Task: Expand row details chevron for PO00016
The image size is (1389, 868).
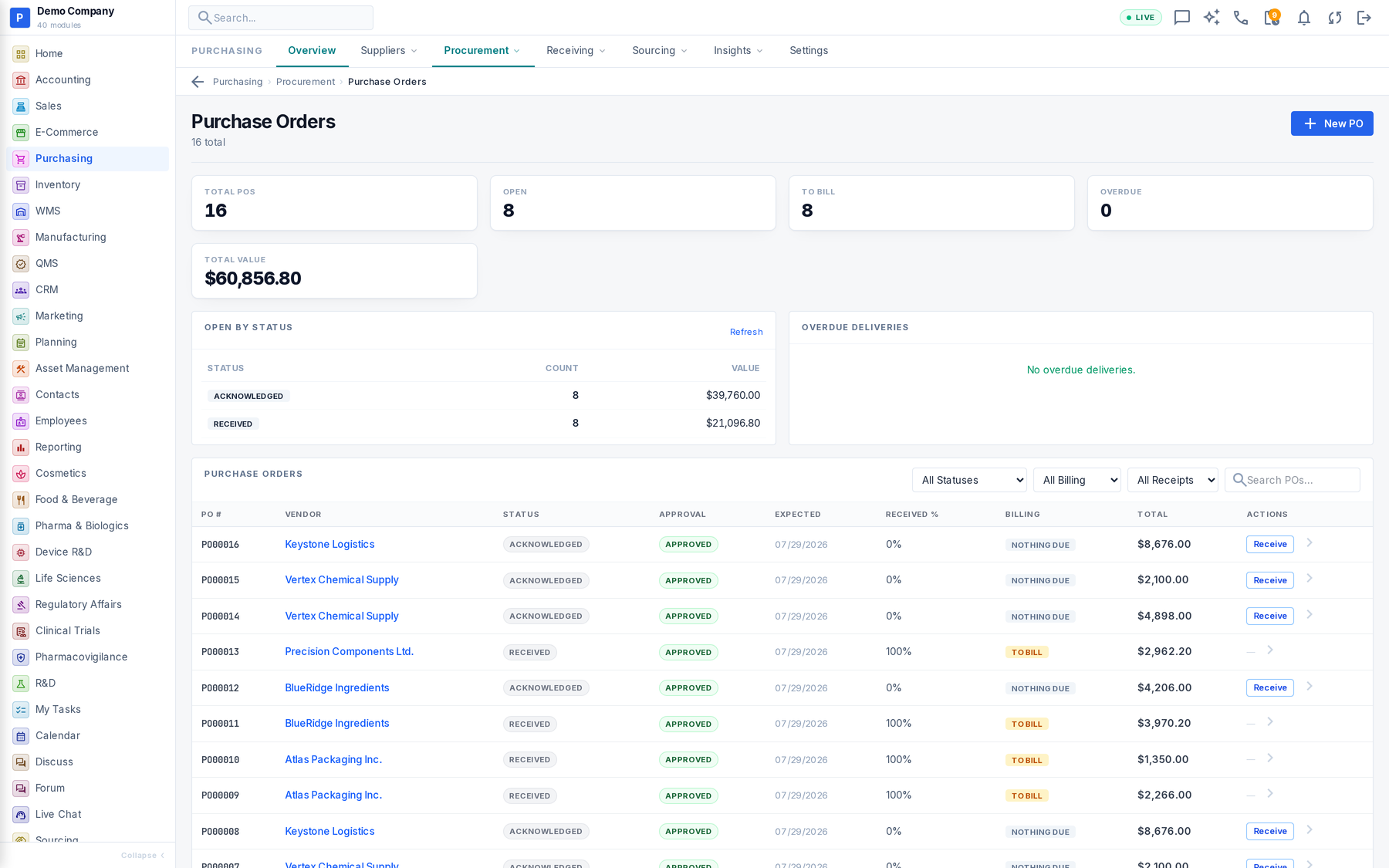Action: pyautogui.click(x=1310, y=543)
